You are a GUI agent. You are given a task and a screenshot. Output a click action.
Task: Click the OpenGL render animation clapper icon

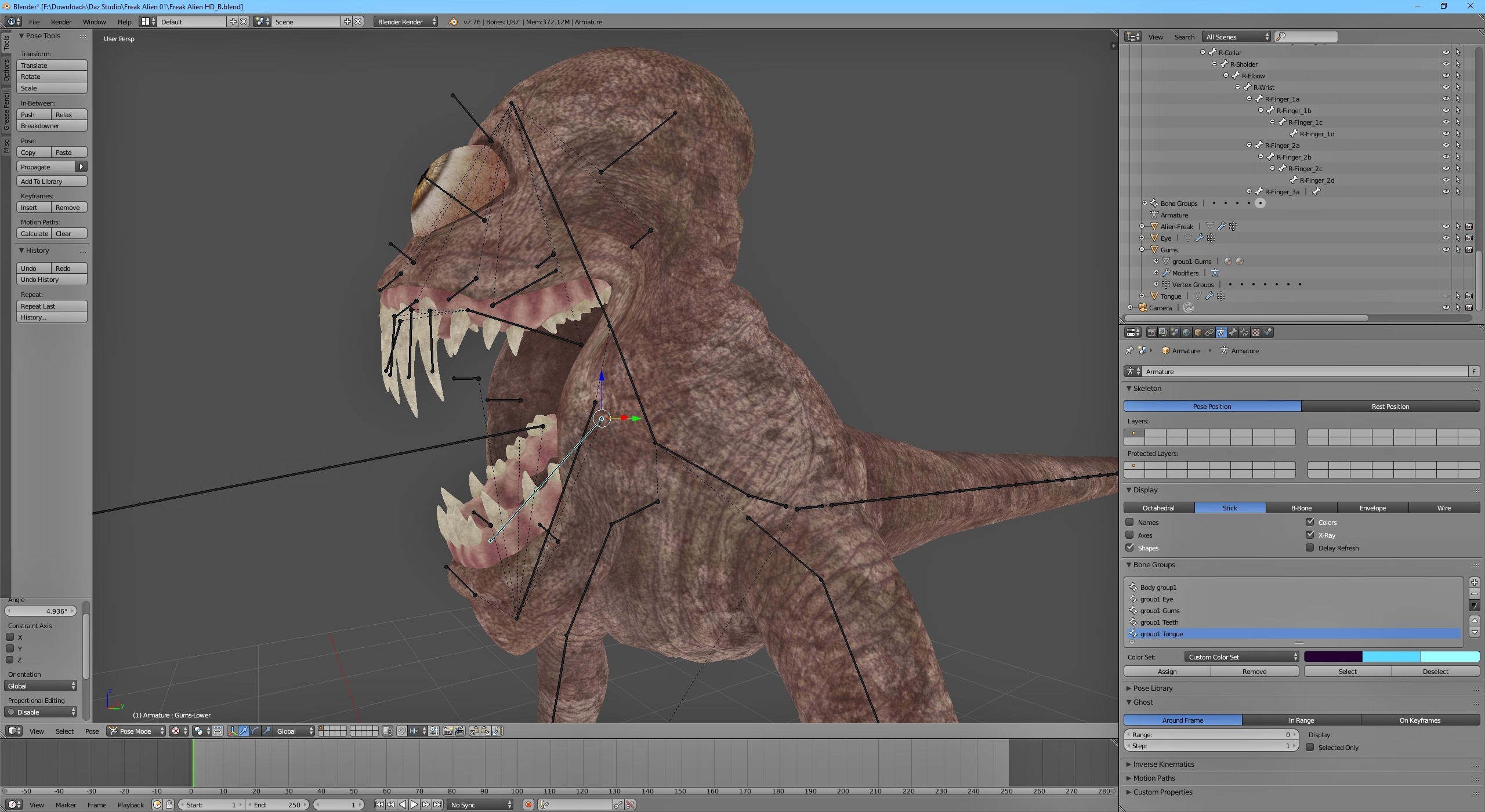tap(459, 731)
